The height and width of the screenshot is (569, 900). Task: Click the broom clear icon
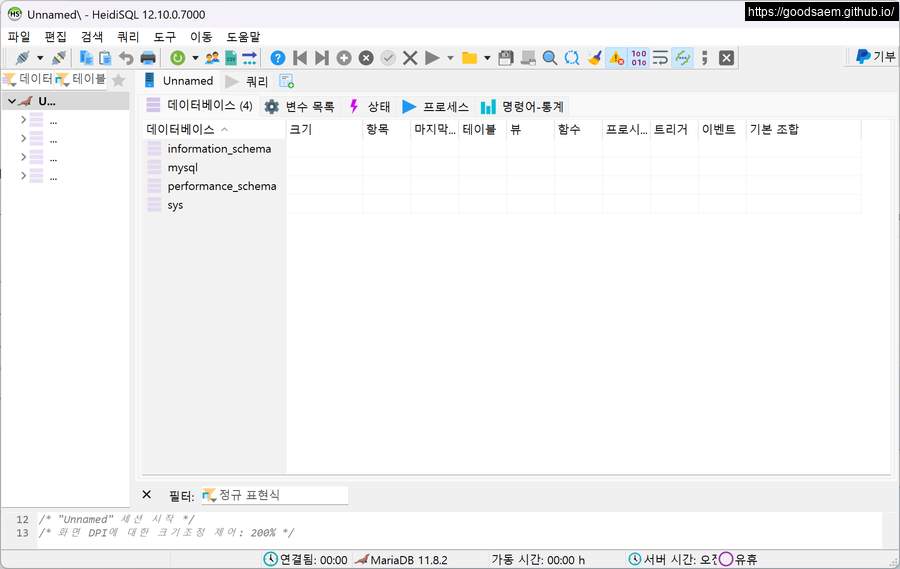tap(594, 58)
